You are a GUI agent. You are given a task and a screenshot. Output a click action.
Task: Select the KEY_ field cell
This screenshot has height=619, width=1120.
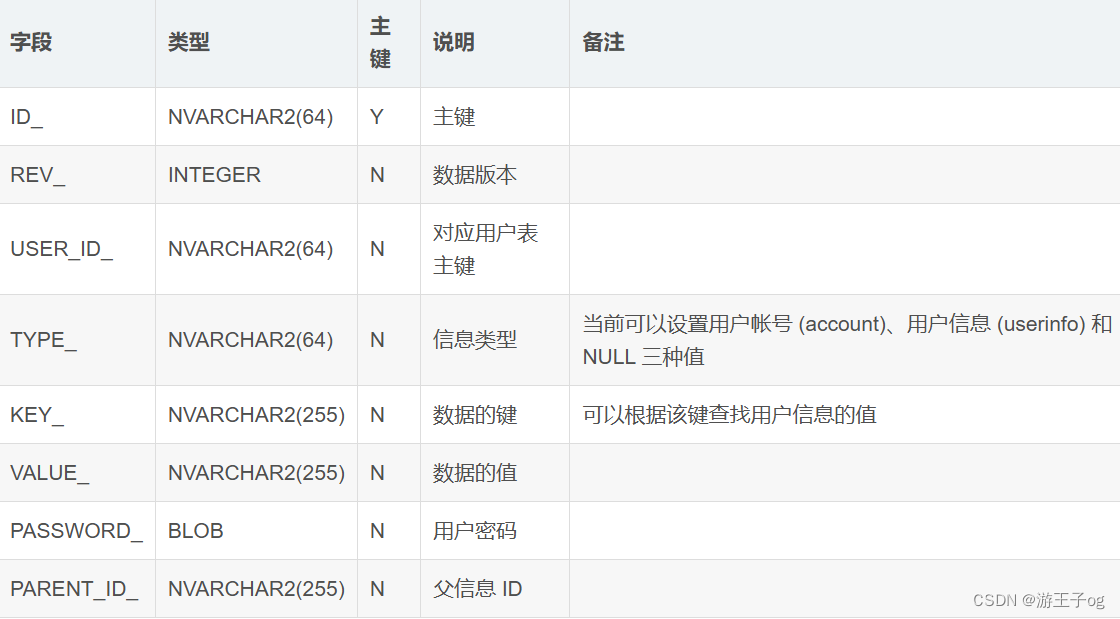pyautogui.click(x=33, y=414)
